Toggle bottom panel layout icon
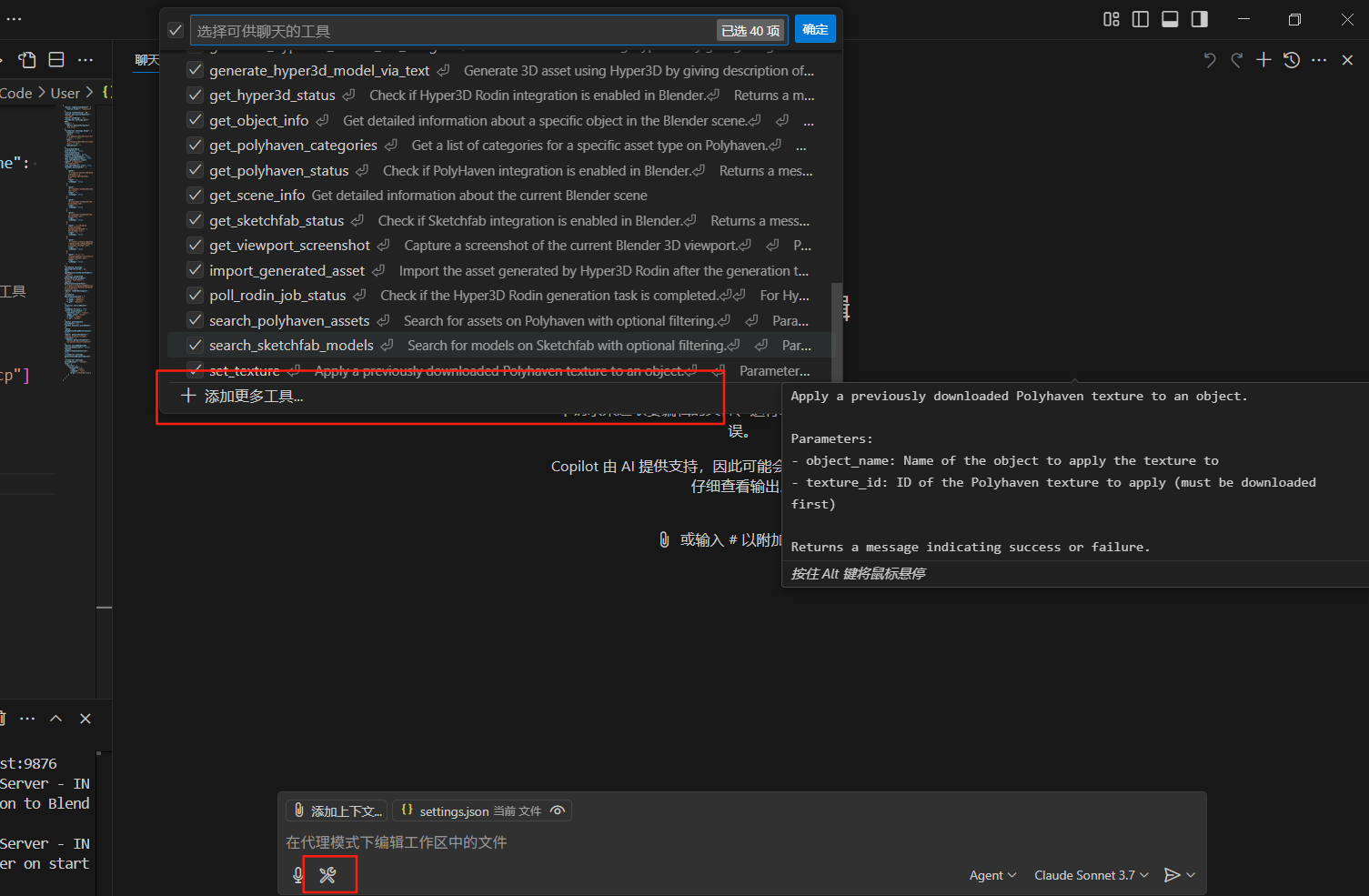 click(1171, 19)
